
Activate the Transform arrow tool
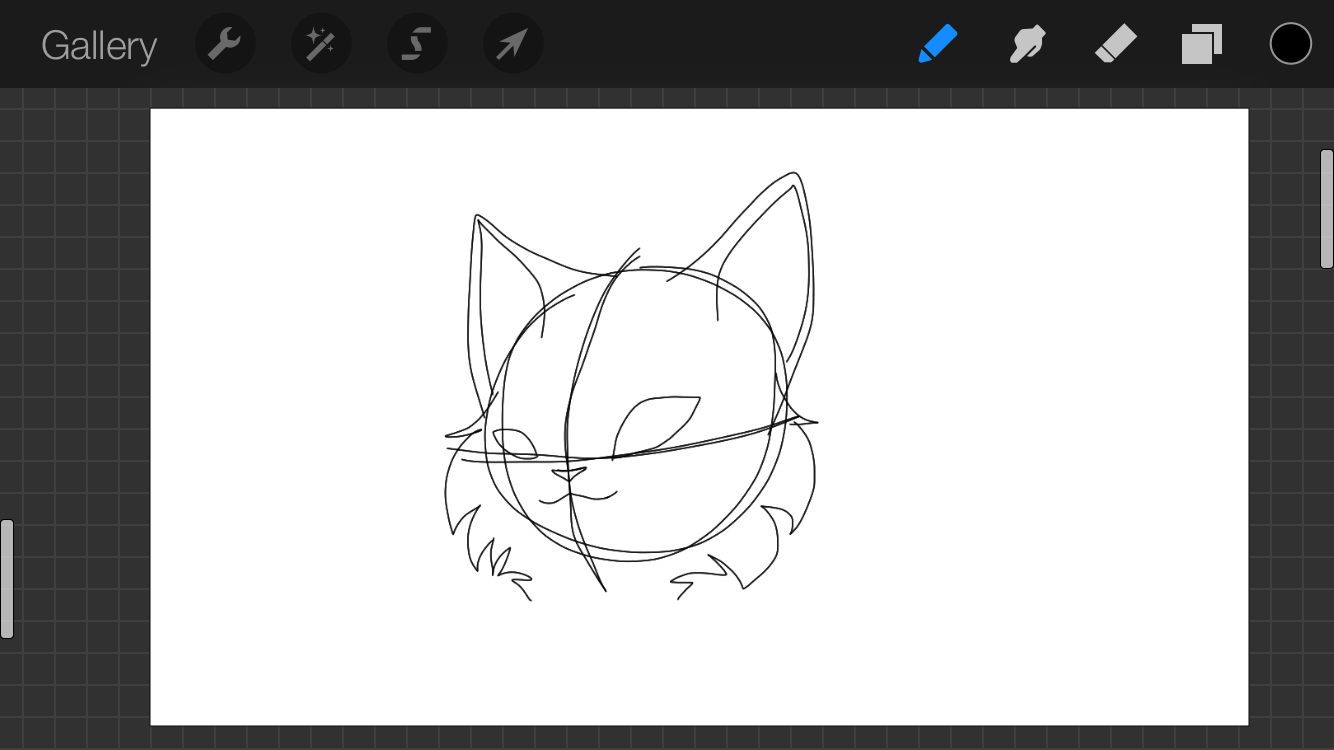[x=513, y=45]
